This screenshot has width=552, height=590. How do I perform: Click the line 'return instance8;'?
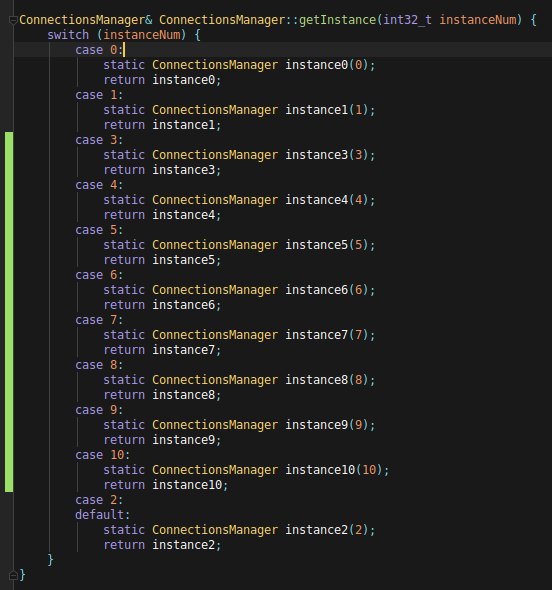[x=162, y=395]
